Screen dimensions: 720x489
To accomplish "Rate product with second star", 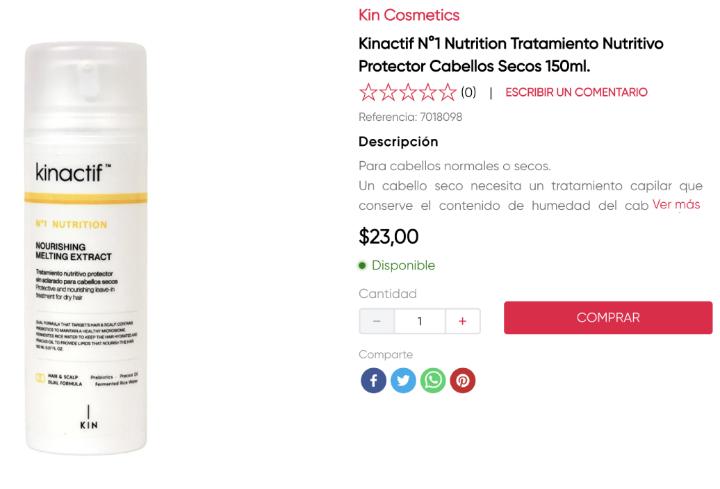I will point(388,92).
